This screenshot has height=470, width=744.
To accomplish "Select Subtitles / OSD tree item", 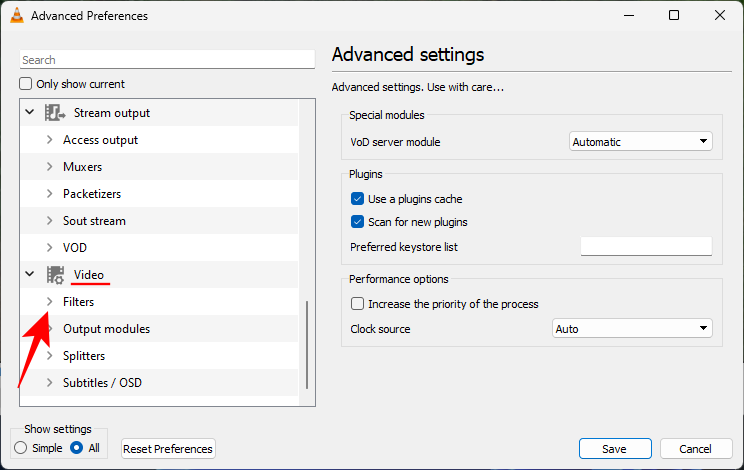I will tap(100, 383).
